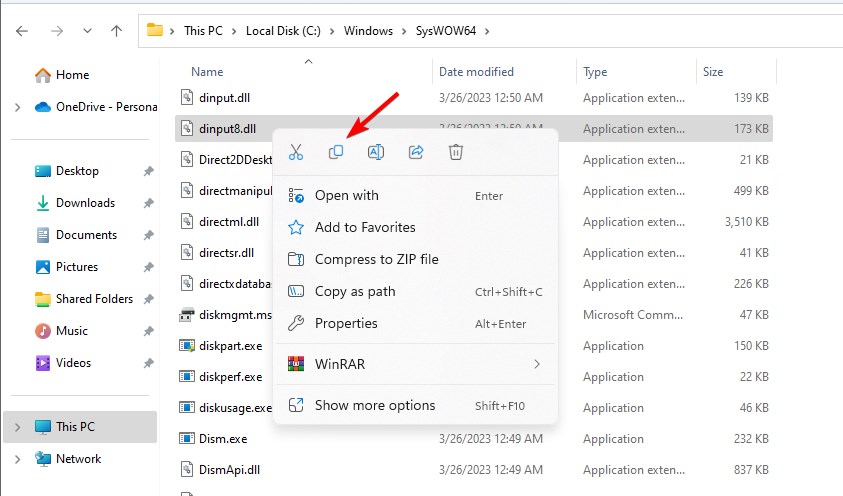Click the Forward navigation arrow
Screen dimensions: 843x496
[56, 31]
